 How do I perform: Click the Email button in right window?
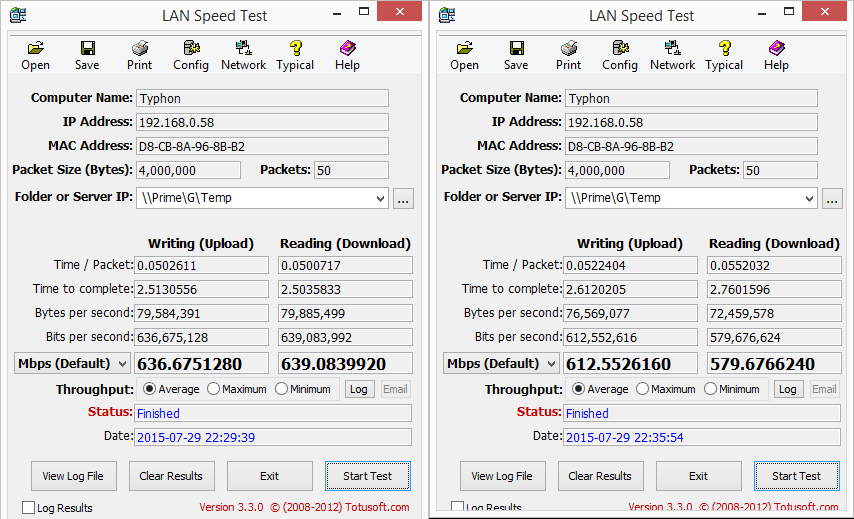pos(825,389)
